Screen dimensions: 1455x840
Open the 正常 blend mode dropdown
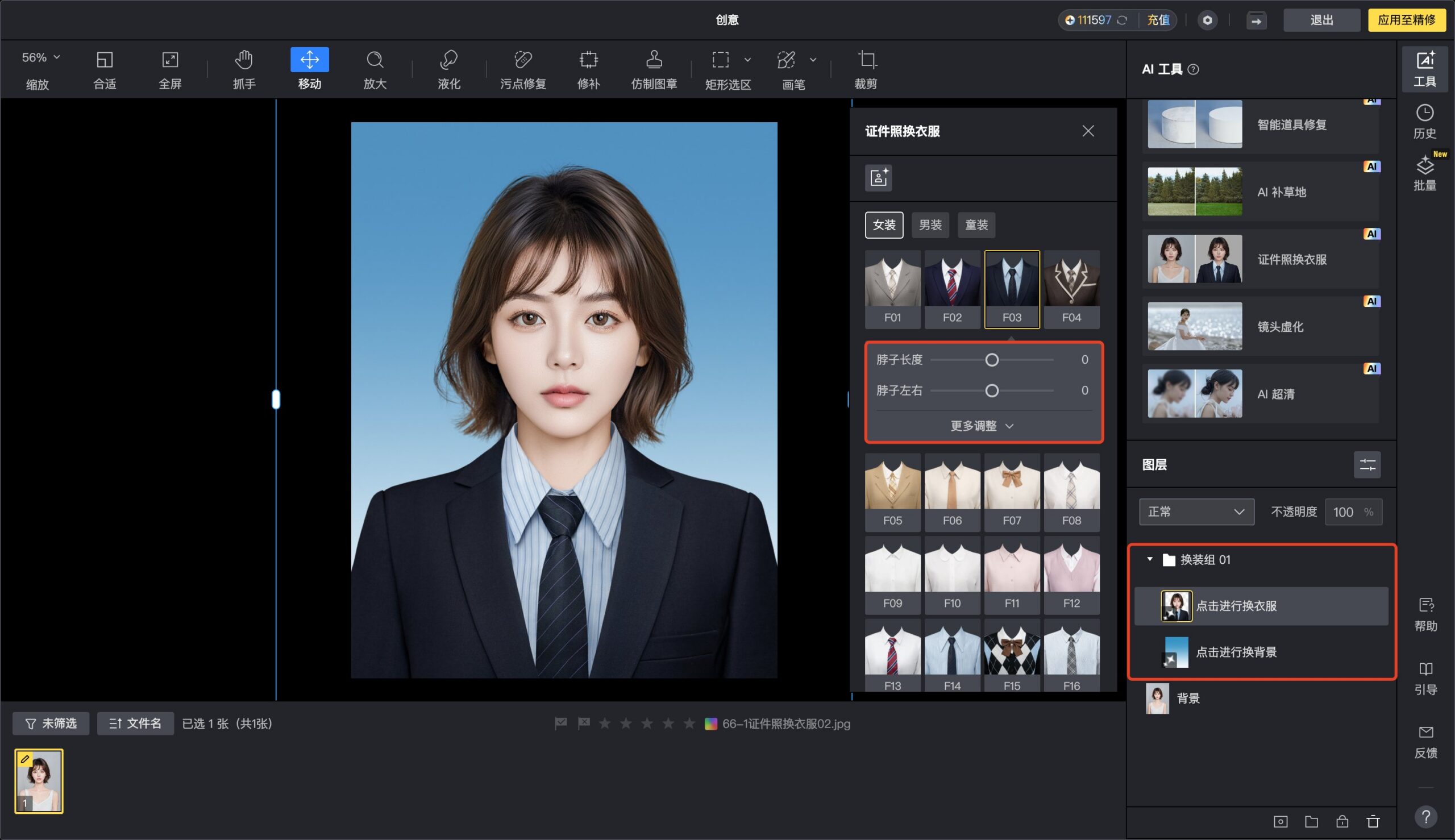click(x=1196, y=512)
